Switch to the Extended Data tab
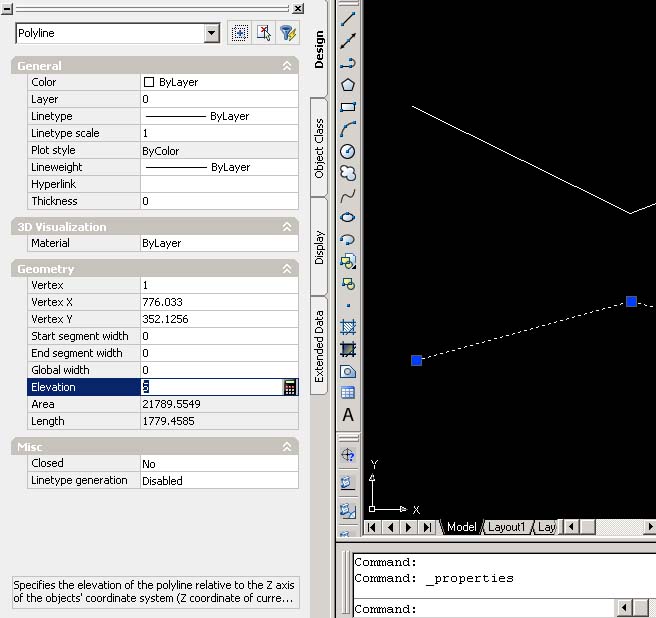 coord(319,346)
